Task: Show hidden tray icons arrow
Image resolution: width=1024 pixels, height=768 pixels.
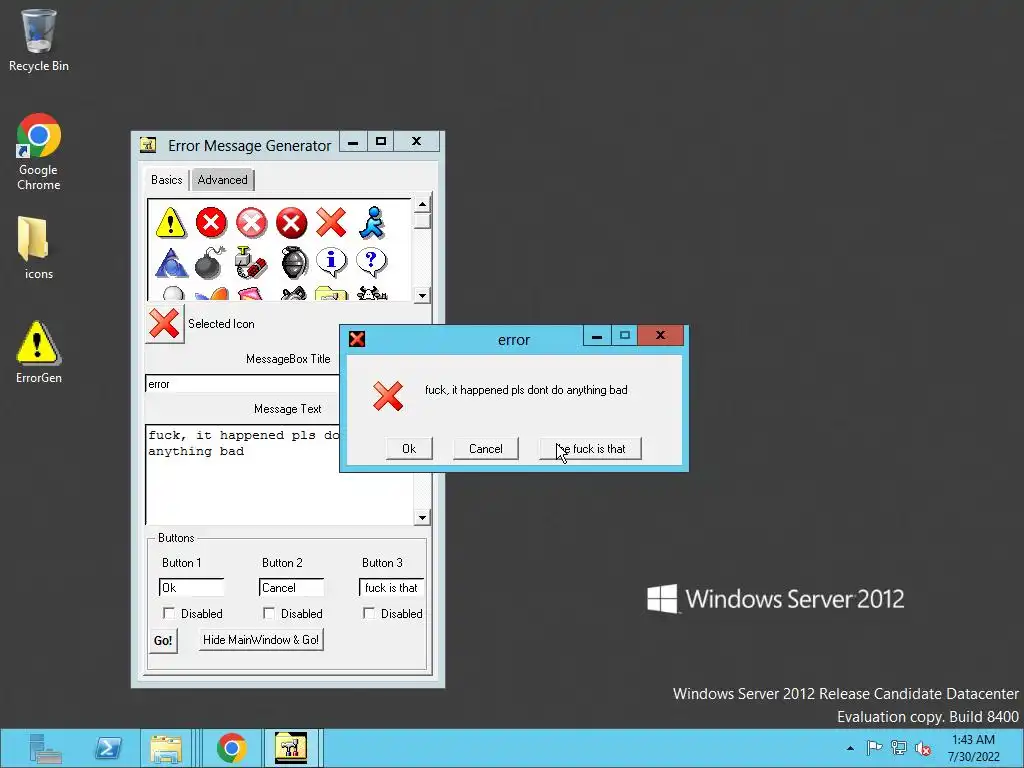Action: [850, 748]
